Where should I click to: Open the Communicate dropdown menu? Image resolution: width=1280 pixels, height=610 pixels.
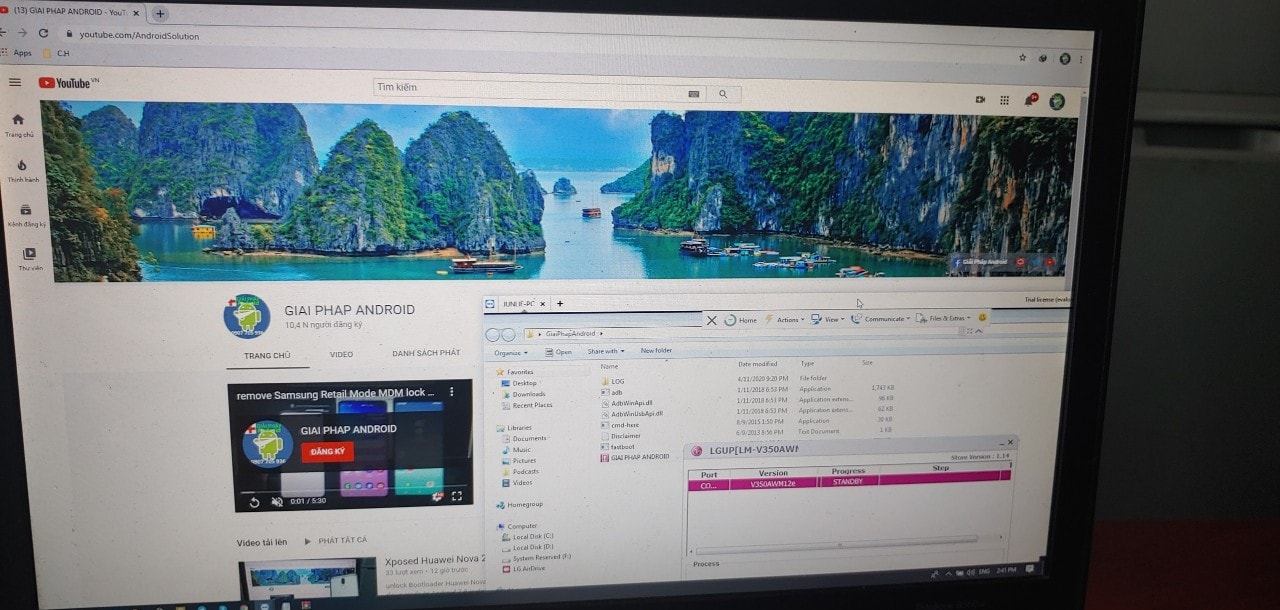tap(882, 319)
